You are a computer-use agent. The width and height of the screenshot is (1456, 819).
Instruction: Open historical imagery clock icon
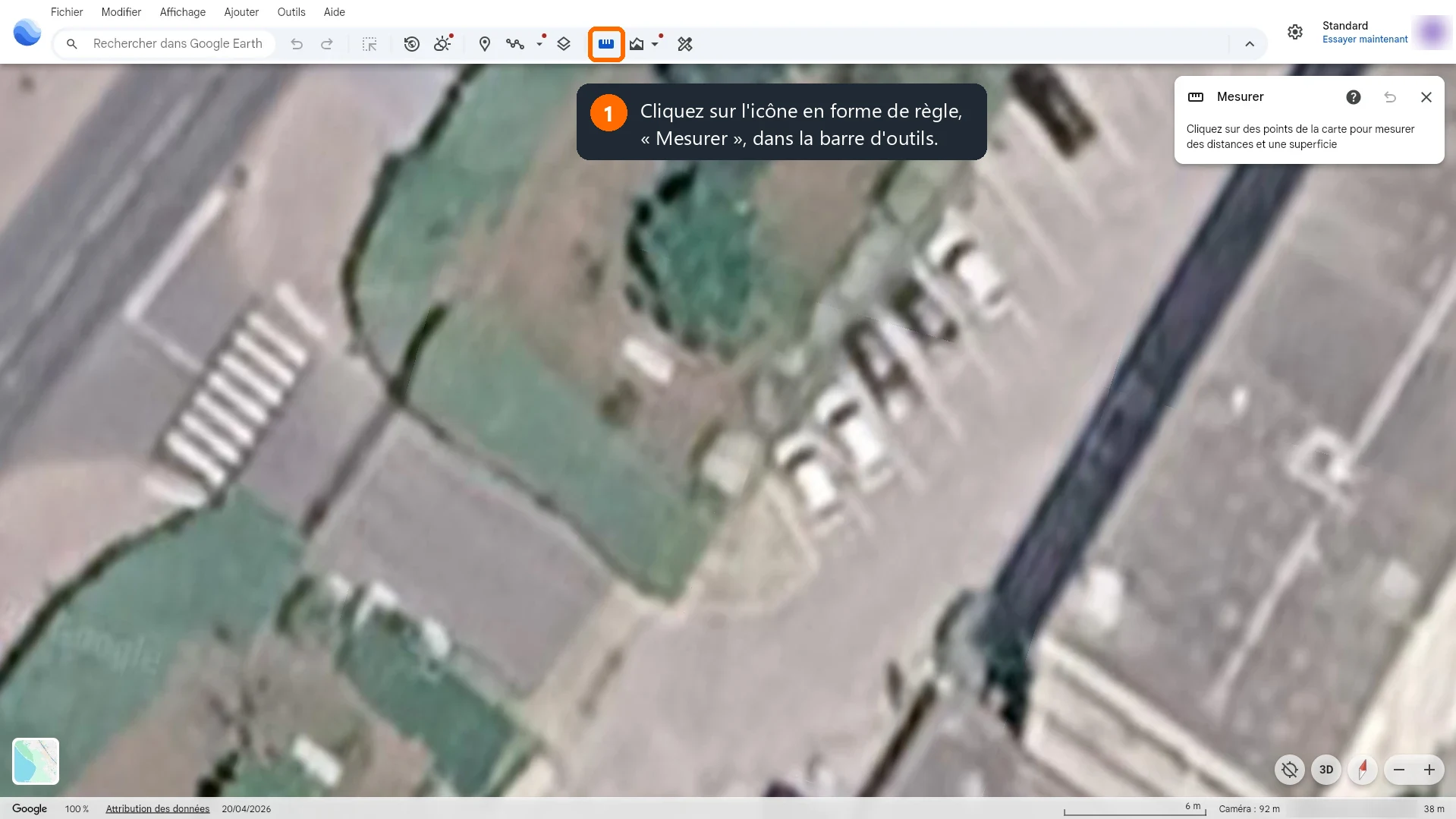tap(412, 44)
